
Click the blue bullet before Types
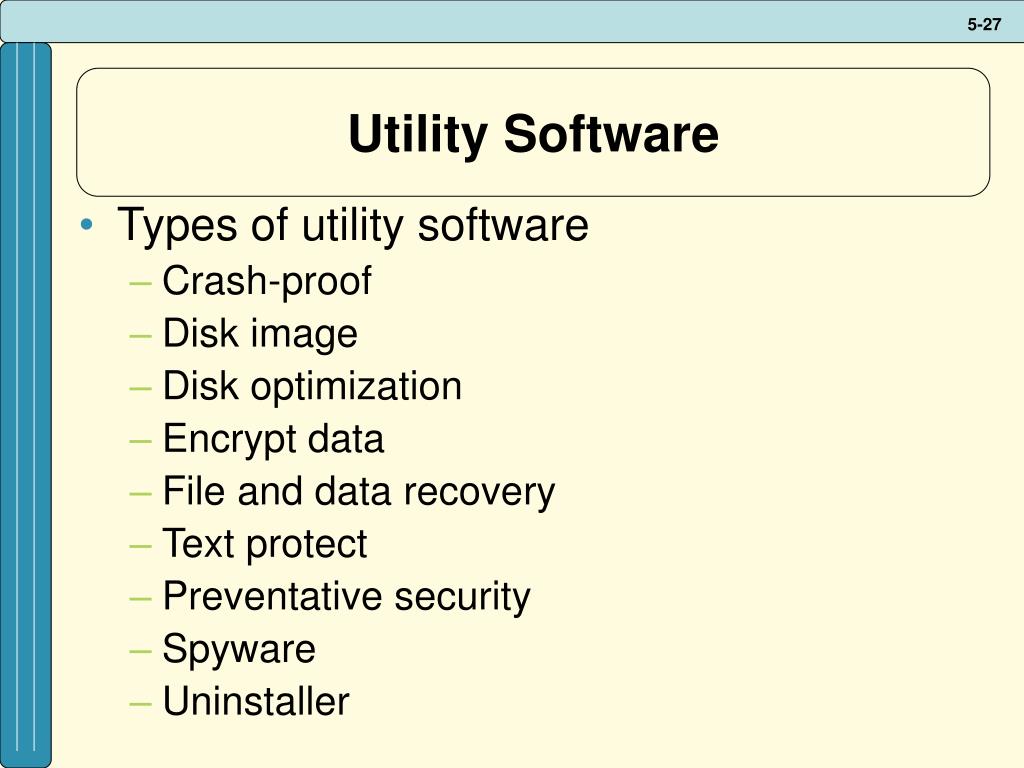[x=86, y=225]
